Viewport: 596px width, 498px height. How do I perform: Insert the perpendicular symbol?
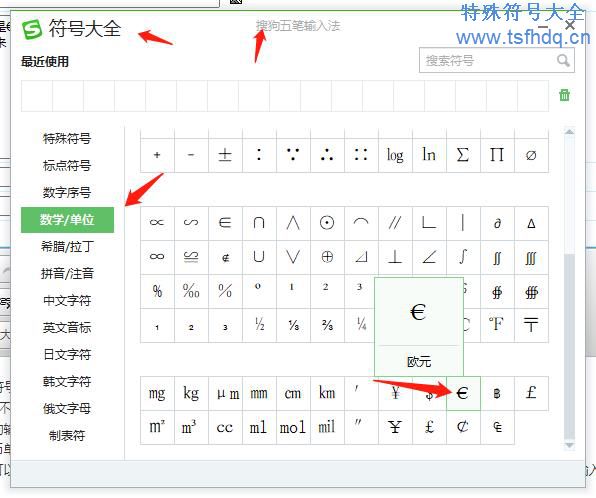tap(395, 257)
